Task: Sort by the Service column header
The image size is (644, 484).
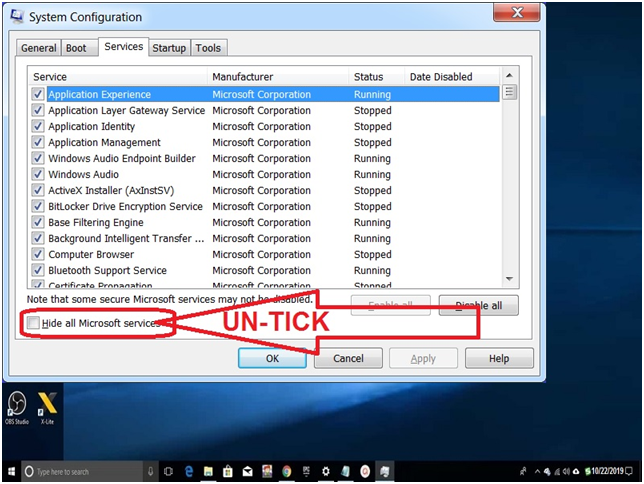Action: 118,77
